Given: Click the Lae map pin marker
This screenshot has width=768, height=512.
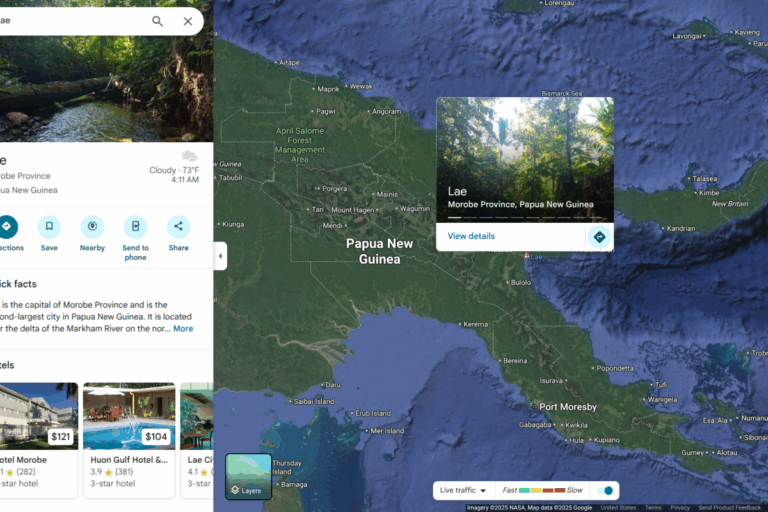Looking at the screenshot, I should (x=526, y=256).
